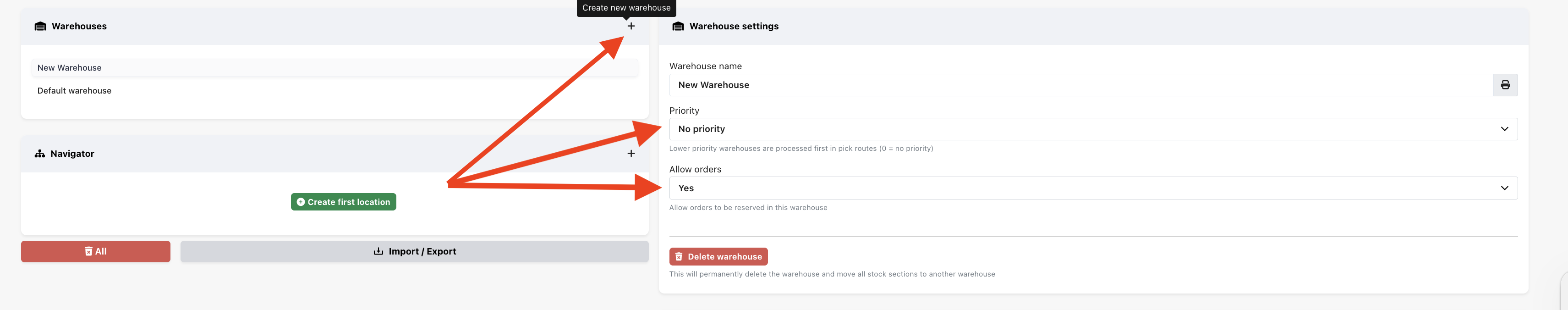Screen dimensions: 1568x310
Task: Click the Navigator panel title
Action: click(x=72, y=154)
